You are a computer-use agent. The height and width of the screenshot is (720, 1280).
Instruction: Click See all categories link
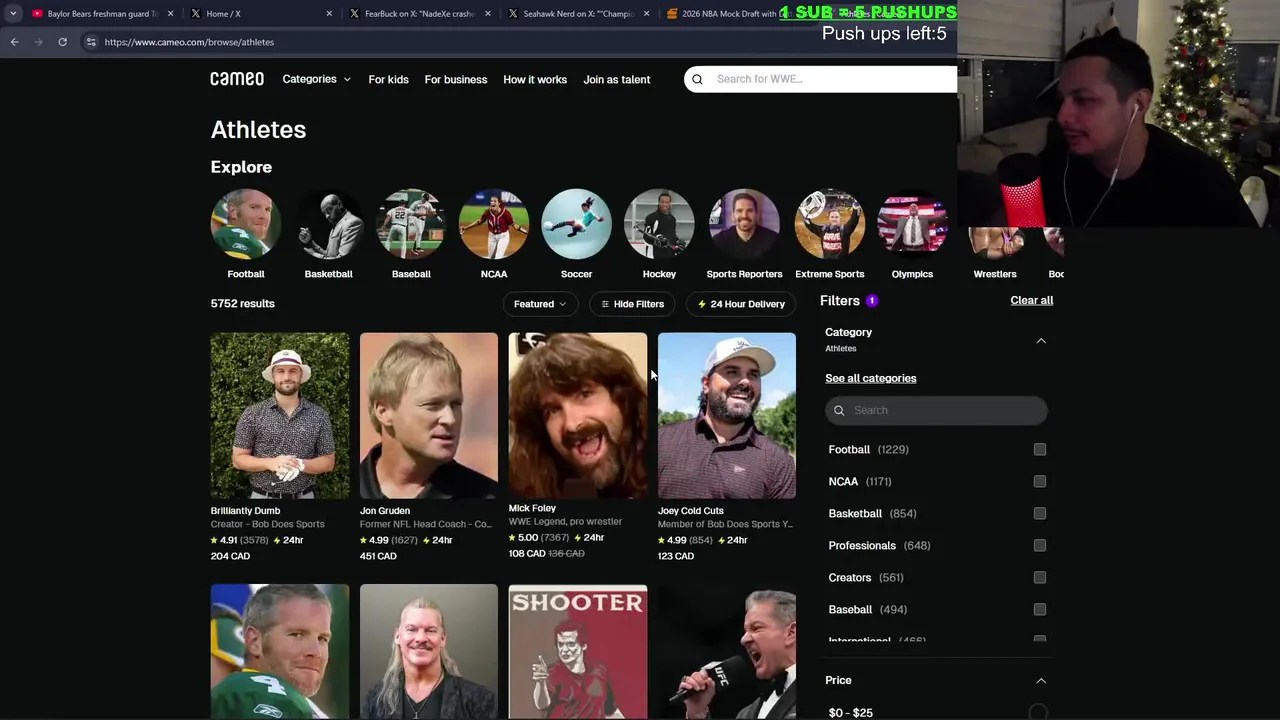point(870,378)
